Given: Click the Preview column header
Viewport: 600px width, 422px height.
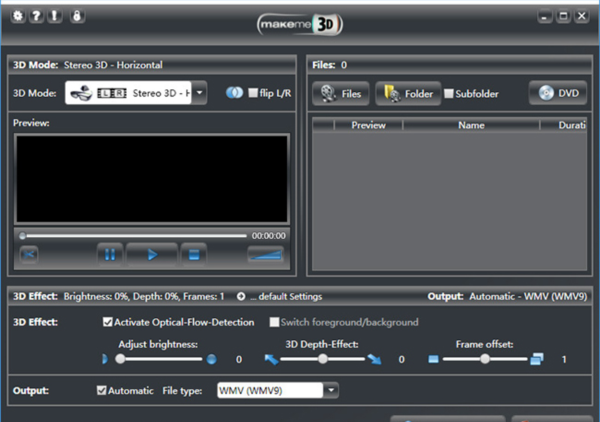Looking at the screenshot, I should point(368,125).
